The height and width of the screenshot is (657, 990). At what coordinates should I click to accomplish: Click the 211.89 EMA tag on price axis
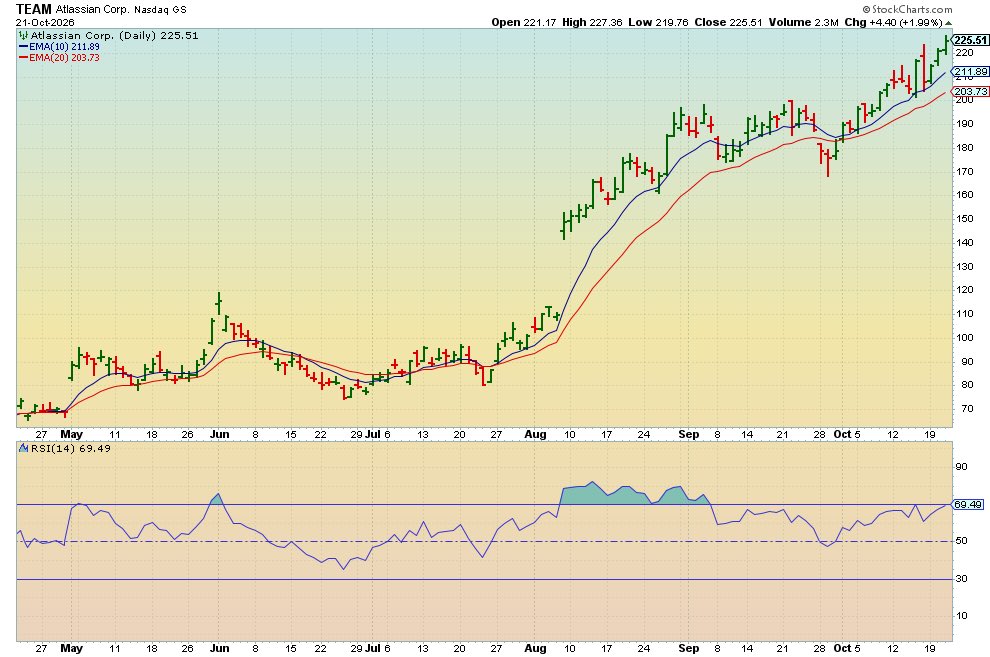tap(970, 71)
